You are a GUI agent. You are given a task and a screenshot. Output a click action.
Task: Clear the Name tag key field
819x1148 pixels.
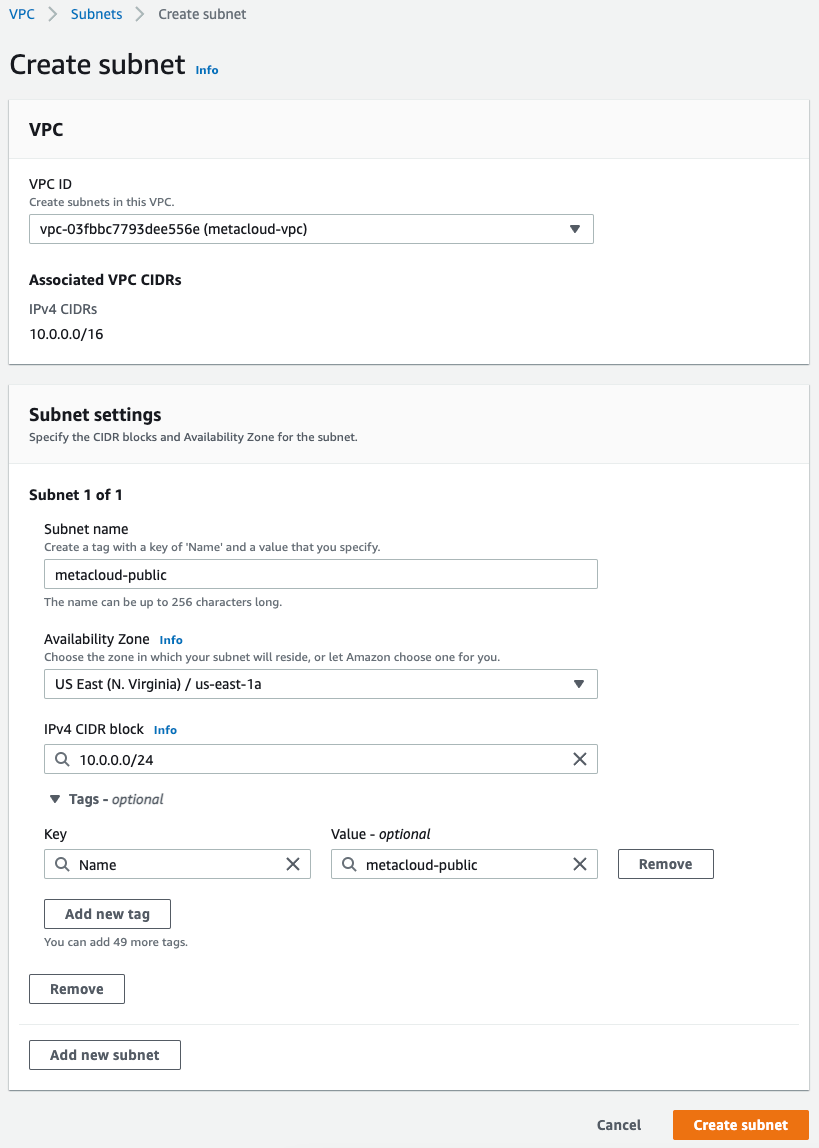(x=293, y=864)
